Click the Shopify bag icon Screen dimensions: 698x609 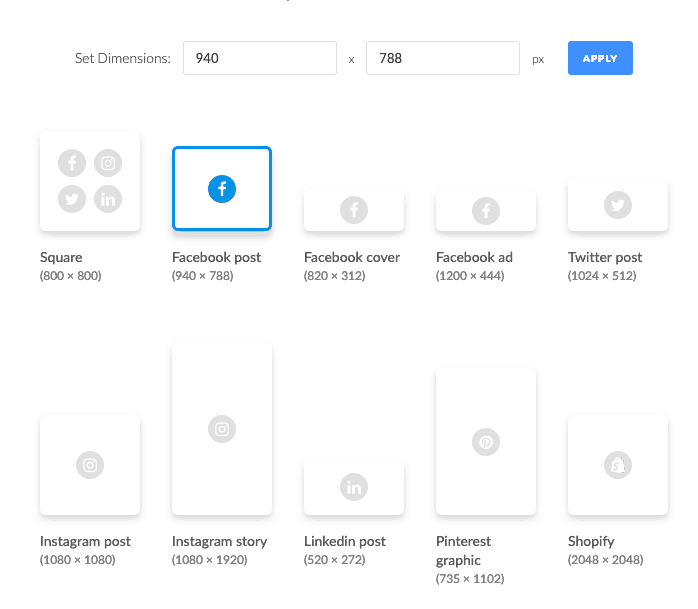[618, 465]
